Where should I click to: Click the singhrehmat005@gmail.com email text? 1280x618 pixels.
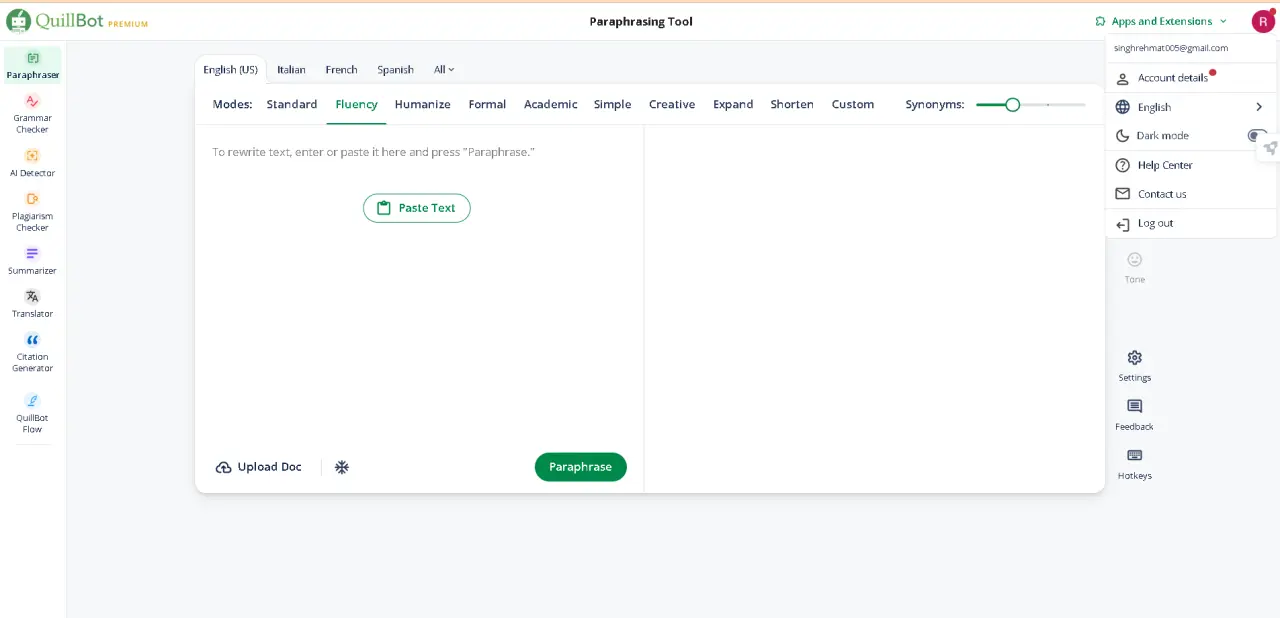point(1170,48)
